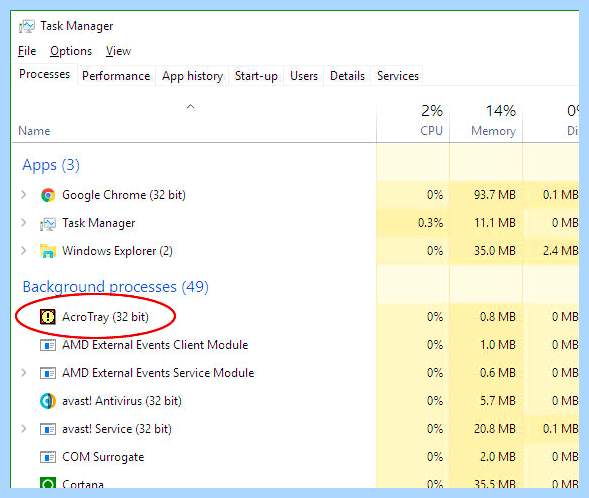Image resolution: width=589 pixels, height=498 pixels.
Task: Switch to the Details tab
Action: coord(347,76)
